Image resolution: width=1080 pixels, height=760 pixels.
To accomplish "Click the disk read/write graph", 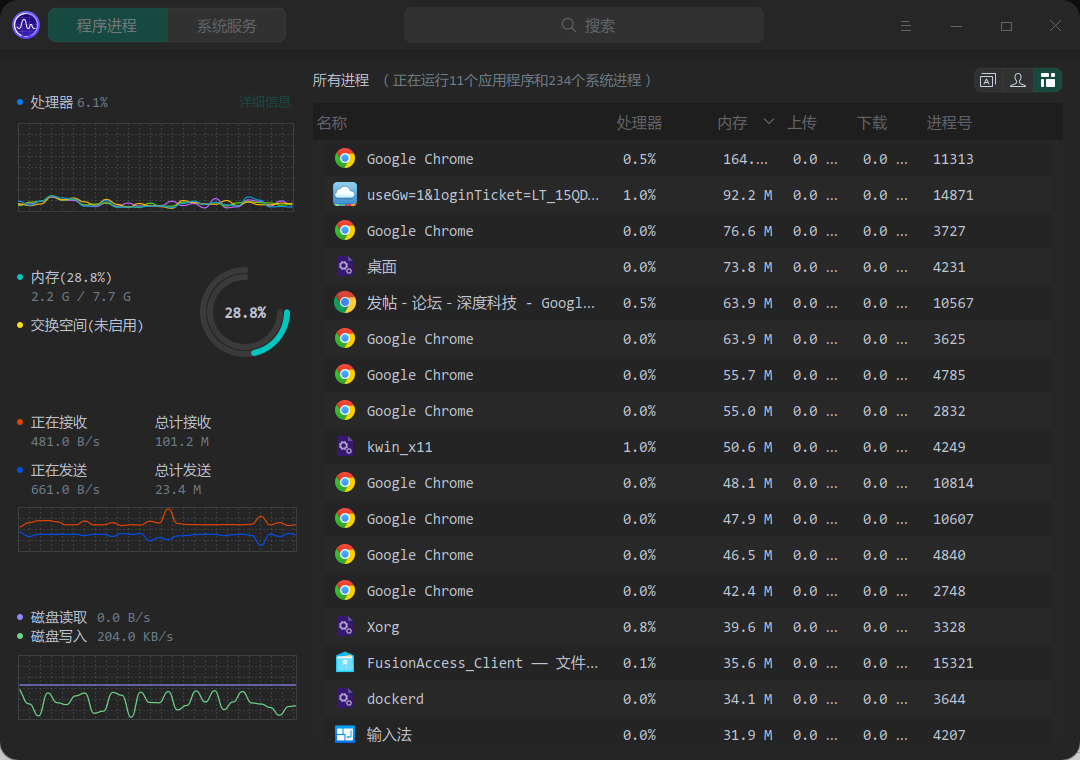I will (157, 687).
